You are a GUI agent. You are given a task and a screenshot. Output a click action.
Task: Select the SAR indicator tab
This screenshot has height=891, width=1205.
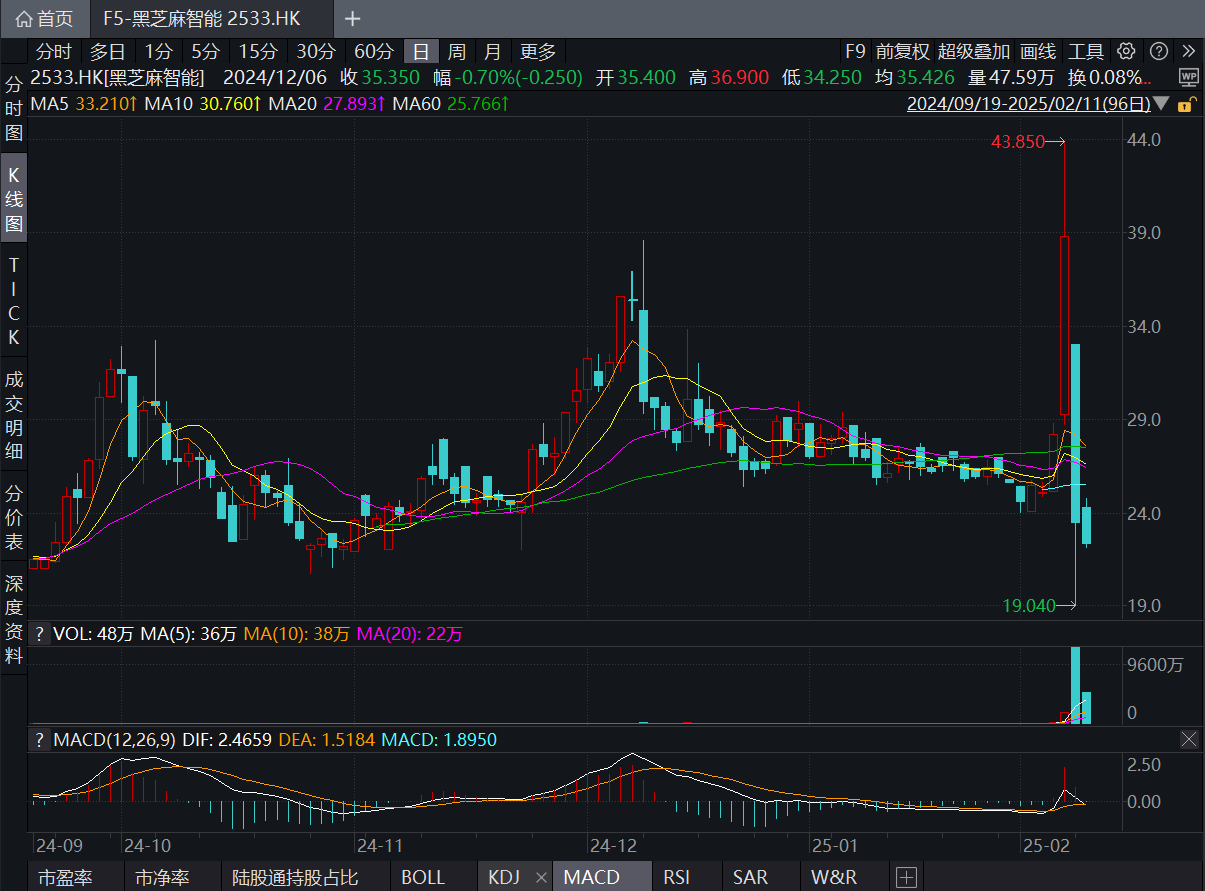750,877
